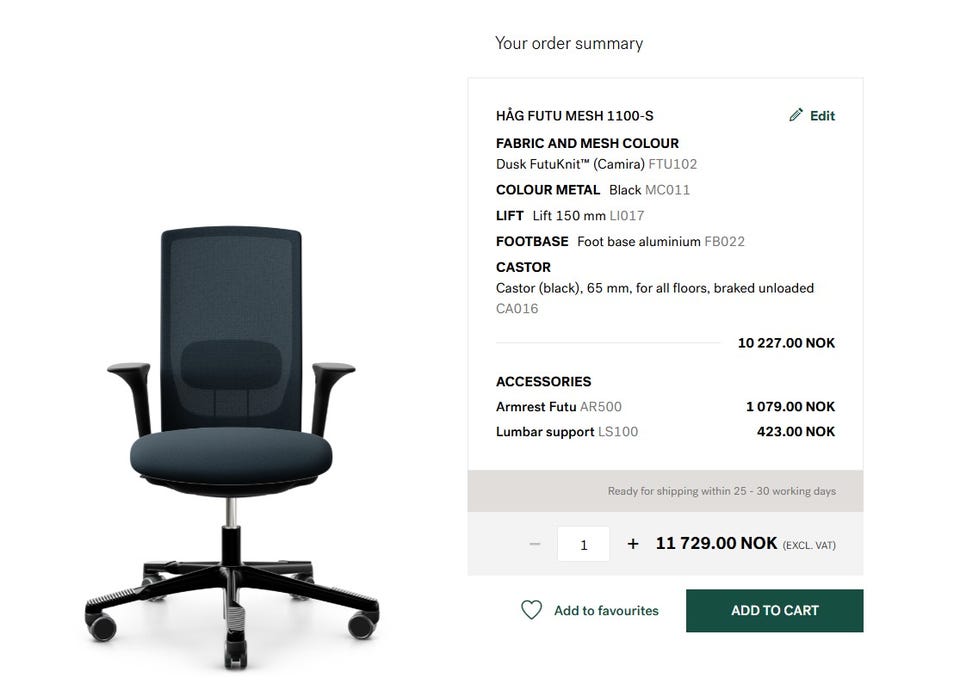The width and height of the screenshot is (960, 684).
Task: Click the 11 729.00 NOK total price
Action: tap(716, 543)
